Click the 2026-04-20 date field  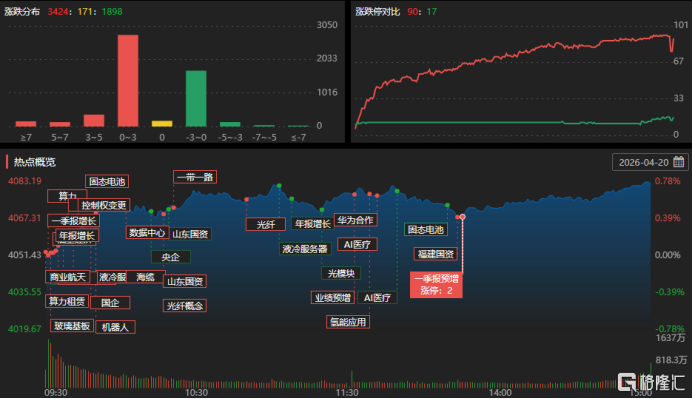(650, 162)
